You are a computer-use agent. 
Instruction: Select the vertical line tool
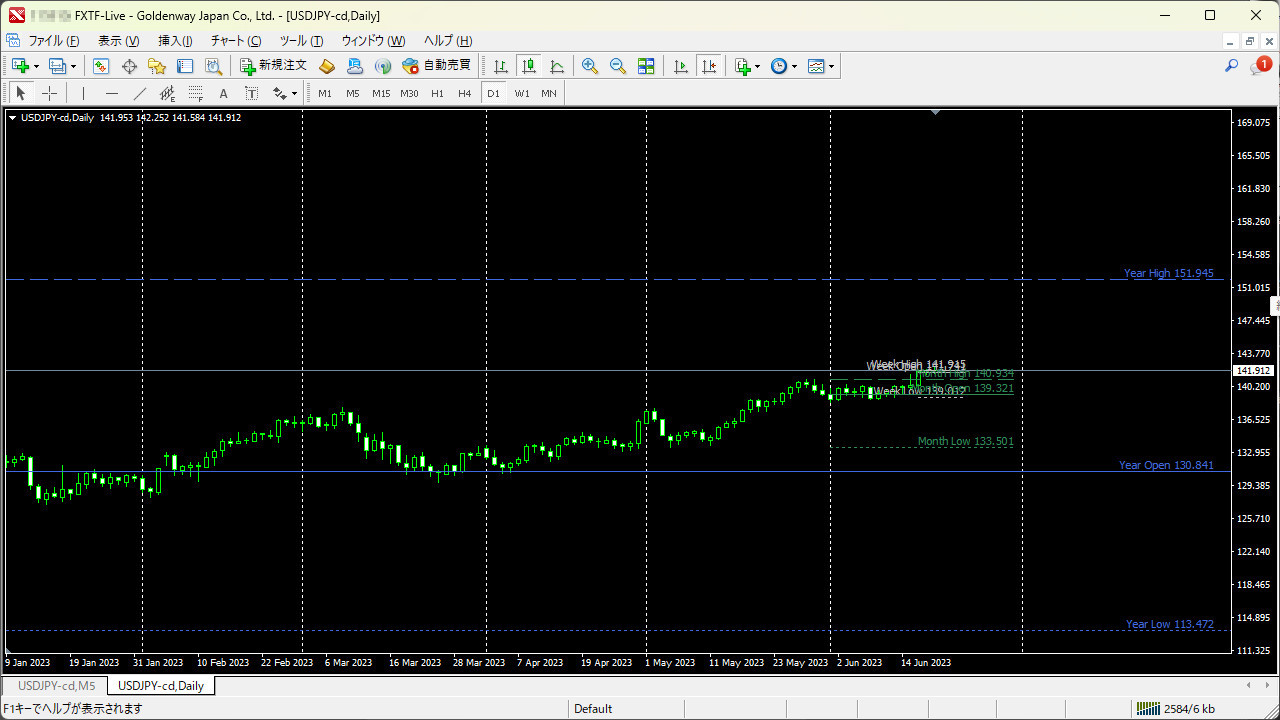(x=83, y=93)
